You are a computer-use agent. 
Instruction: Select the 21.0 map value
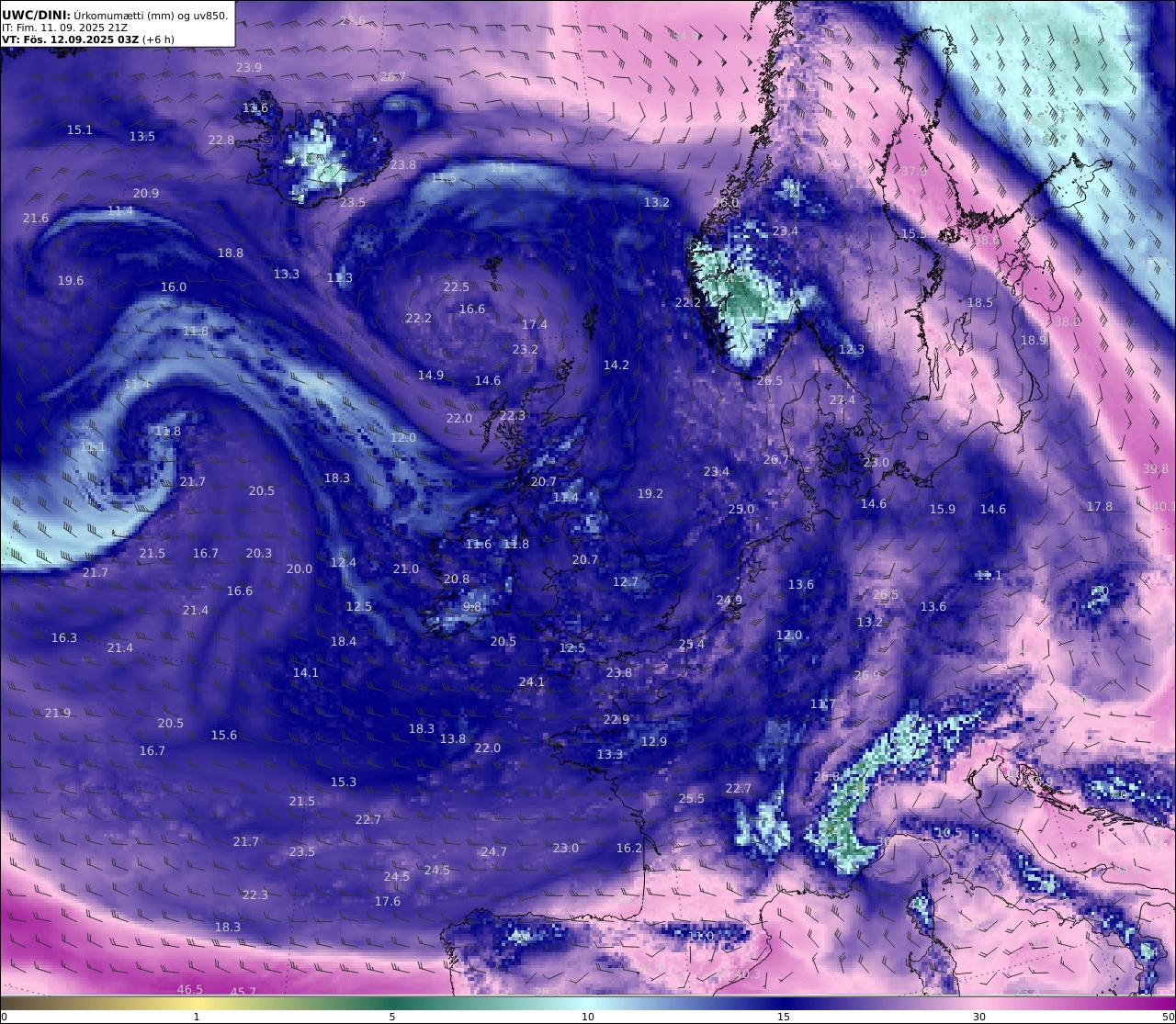[406, 569]
